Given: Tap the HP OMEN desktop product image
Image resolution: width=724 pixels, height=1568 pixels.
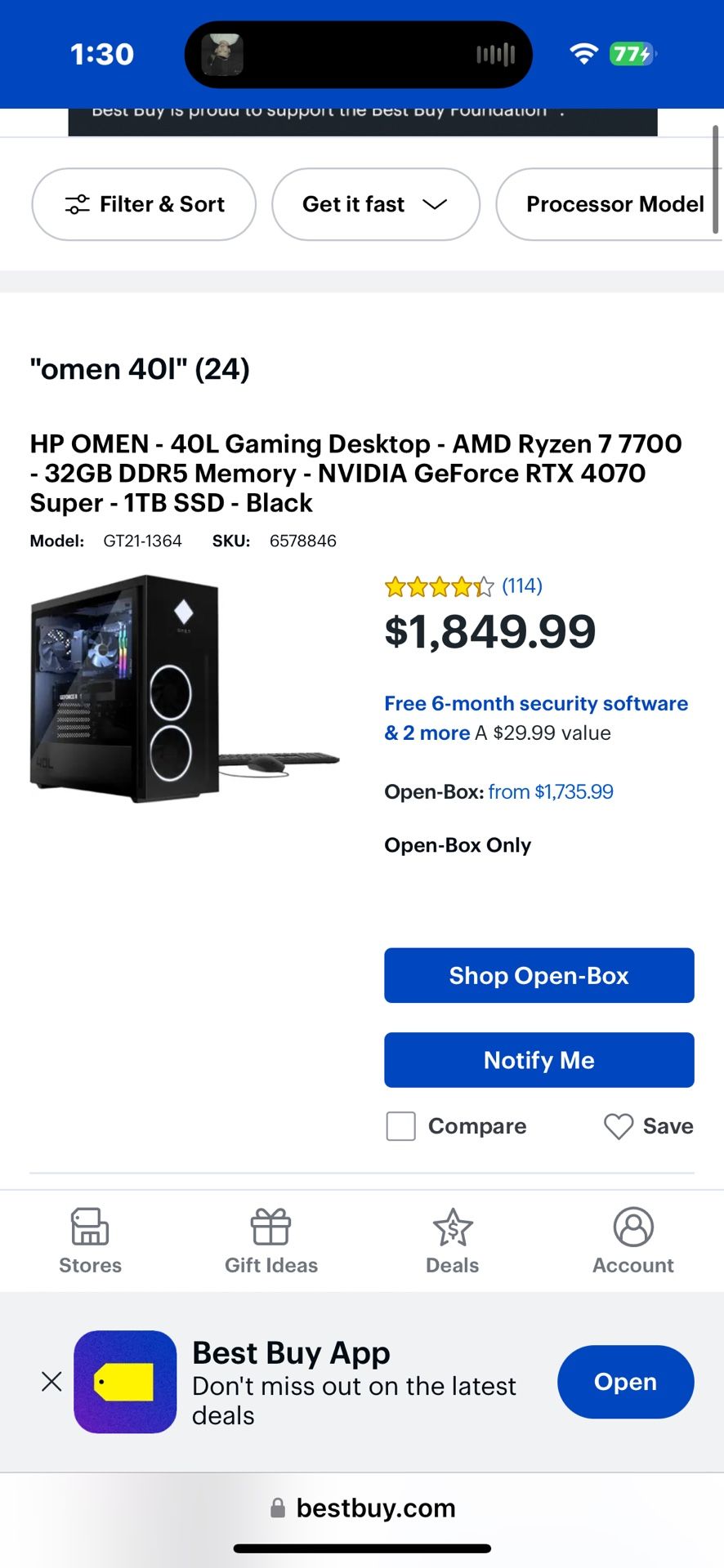Looking at the screenshot, I should click(185, 688).
